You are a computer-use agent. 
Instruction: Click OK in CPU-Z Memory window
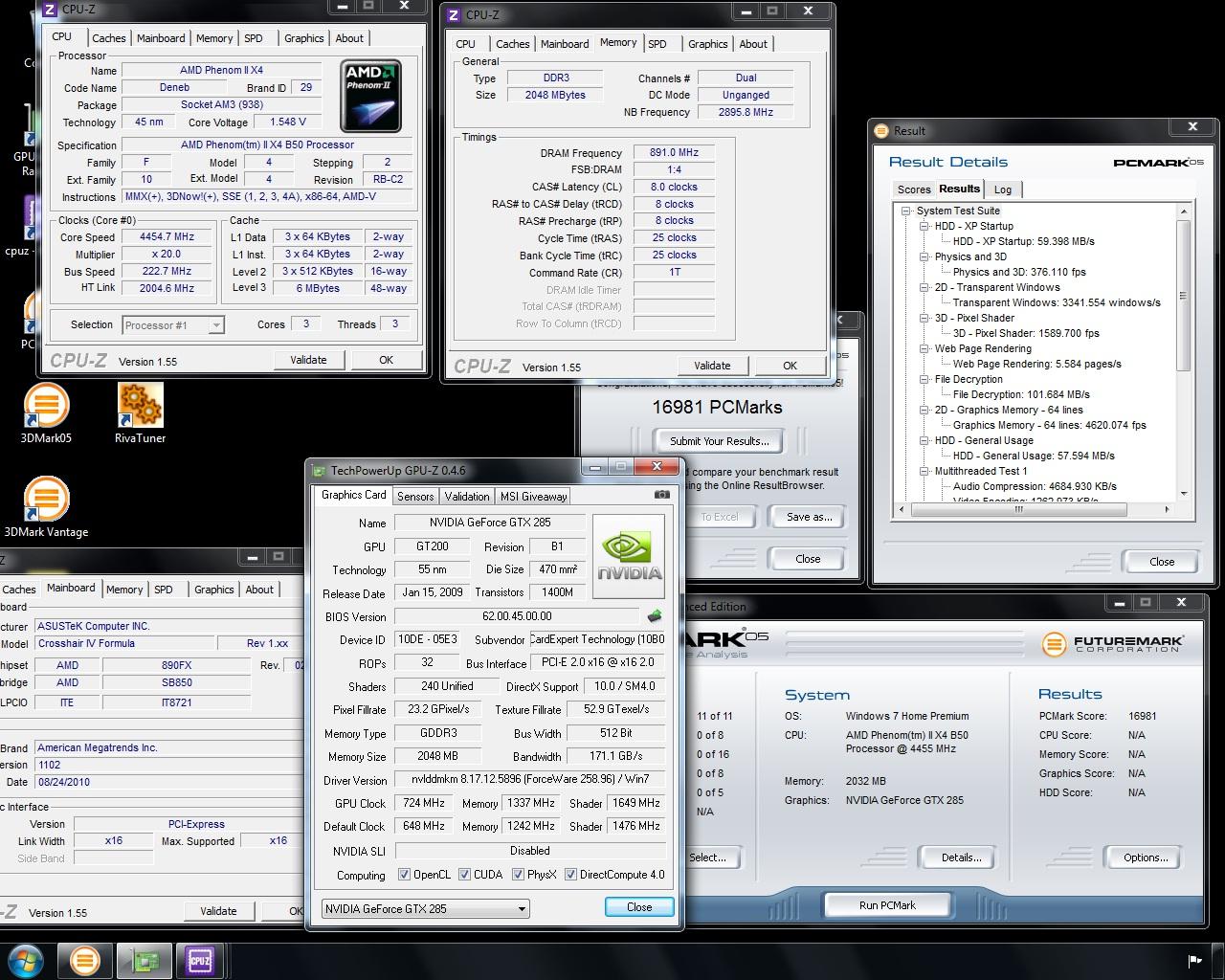coord(790,366)
